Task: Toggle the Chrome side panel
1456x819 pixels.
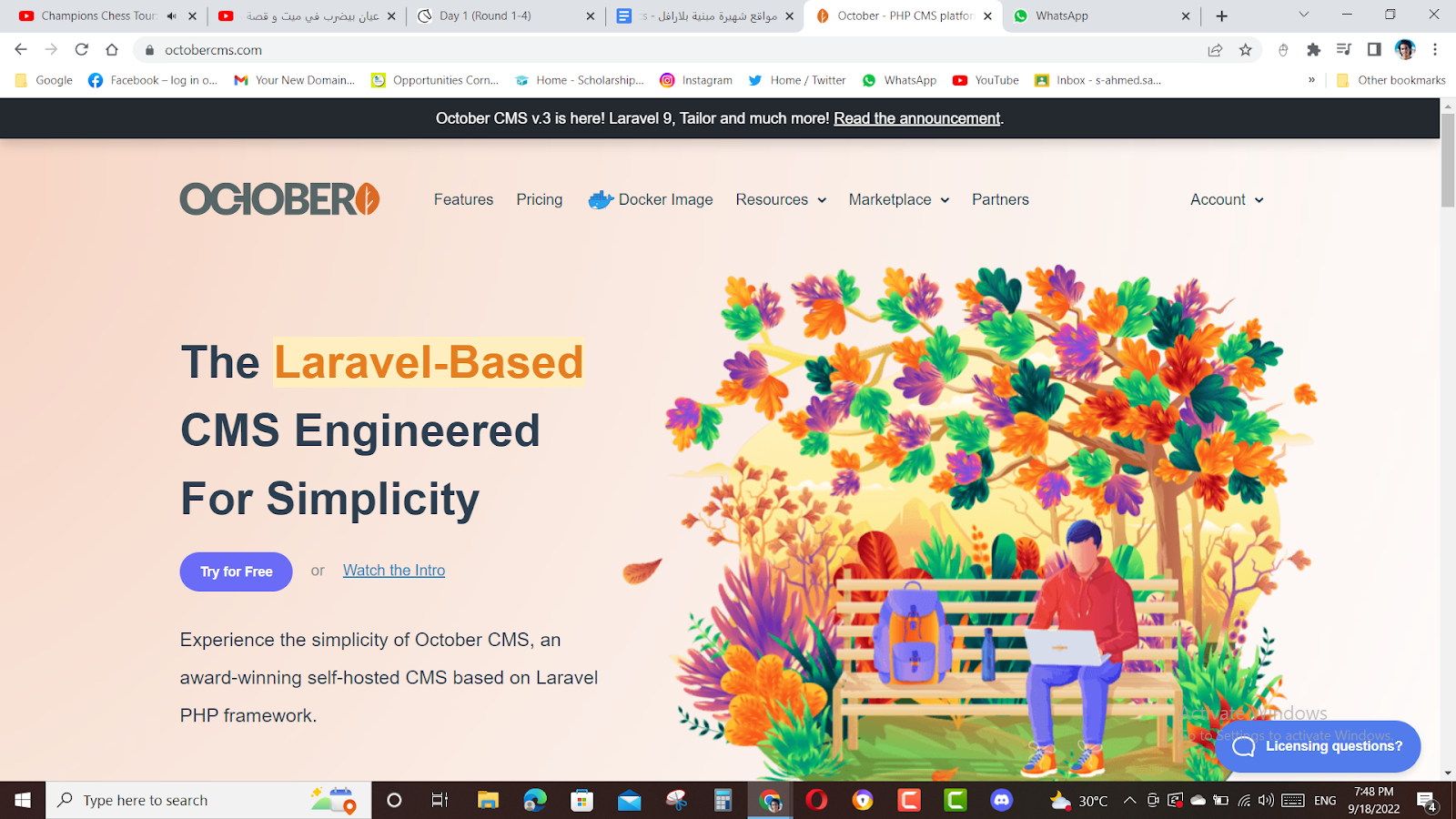Action: tap(1374, 50)
